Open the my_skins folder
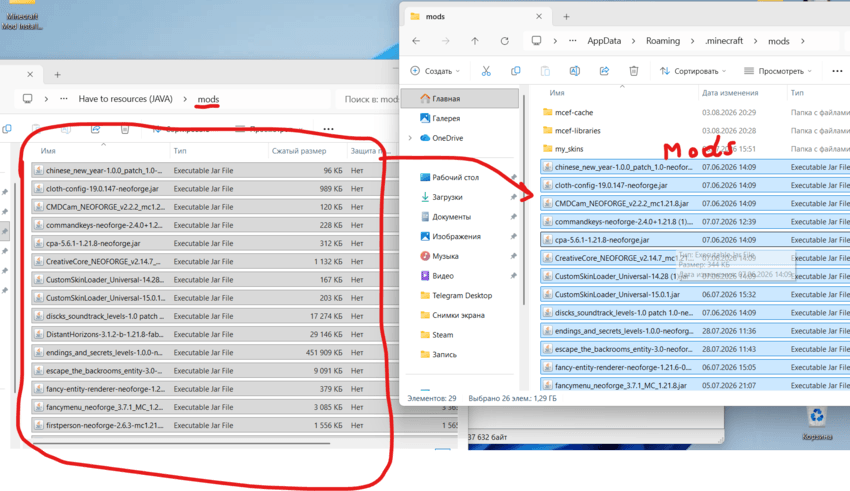 pos(569,148)
